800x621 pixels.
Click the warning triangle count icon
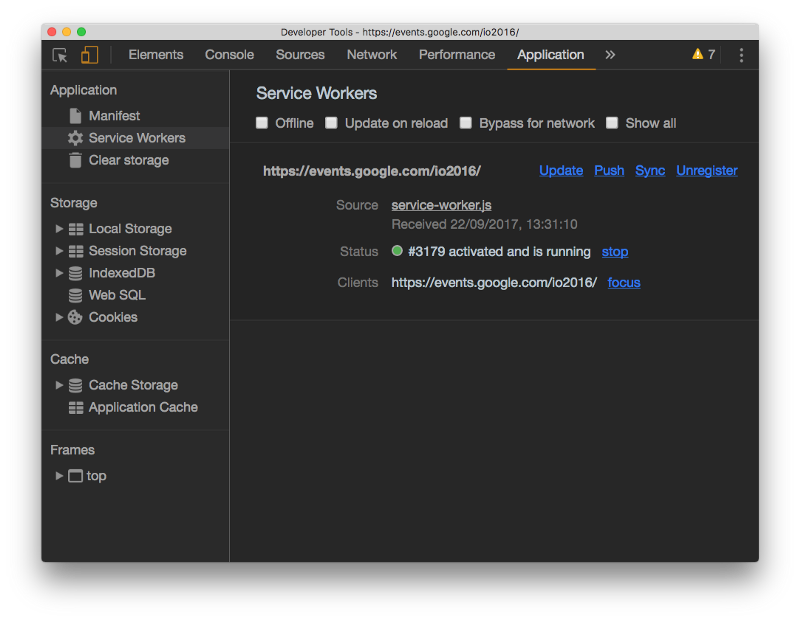[x=698, y=55]
